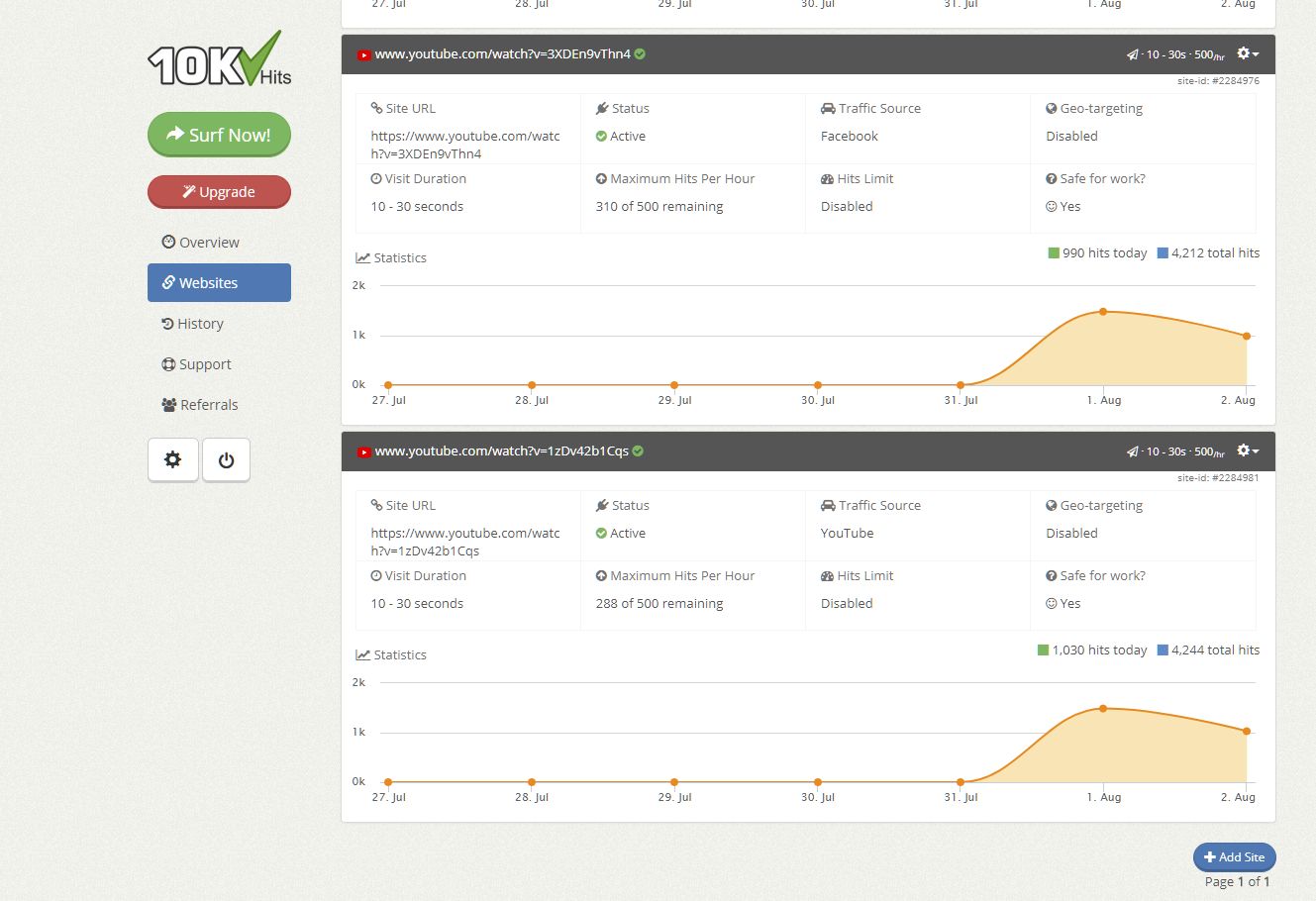The width and height of the screenshot is (1316, 901).
Task: Click Statistics chart icon for the 1zDv42b1Cqs site
Action: click(x=362, y=655)
